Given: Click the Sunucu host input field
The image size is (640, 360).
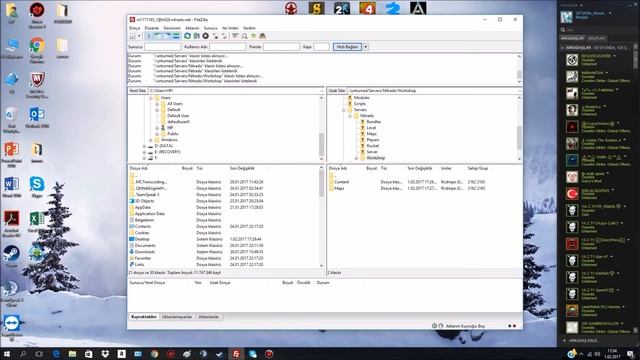Looking at the screenshot, I should (x=162, y=47).
